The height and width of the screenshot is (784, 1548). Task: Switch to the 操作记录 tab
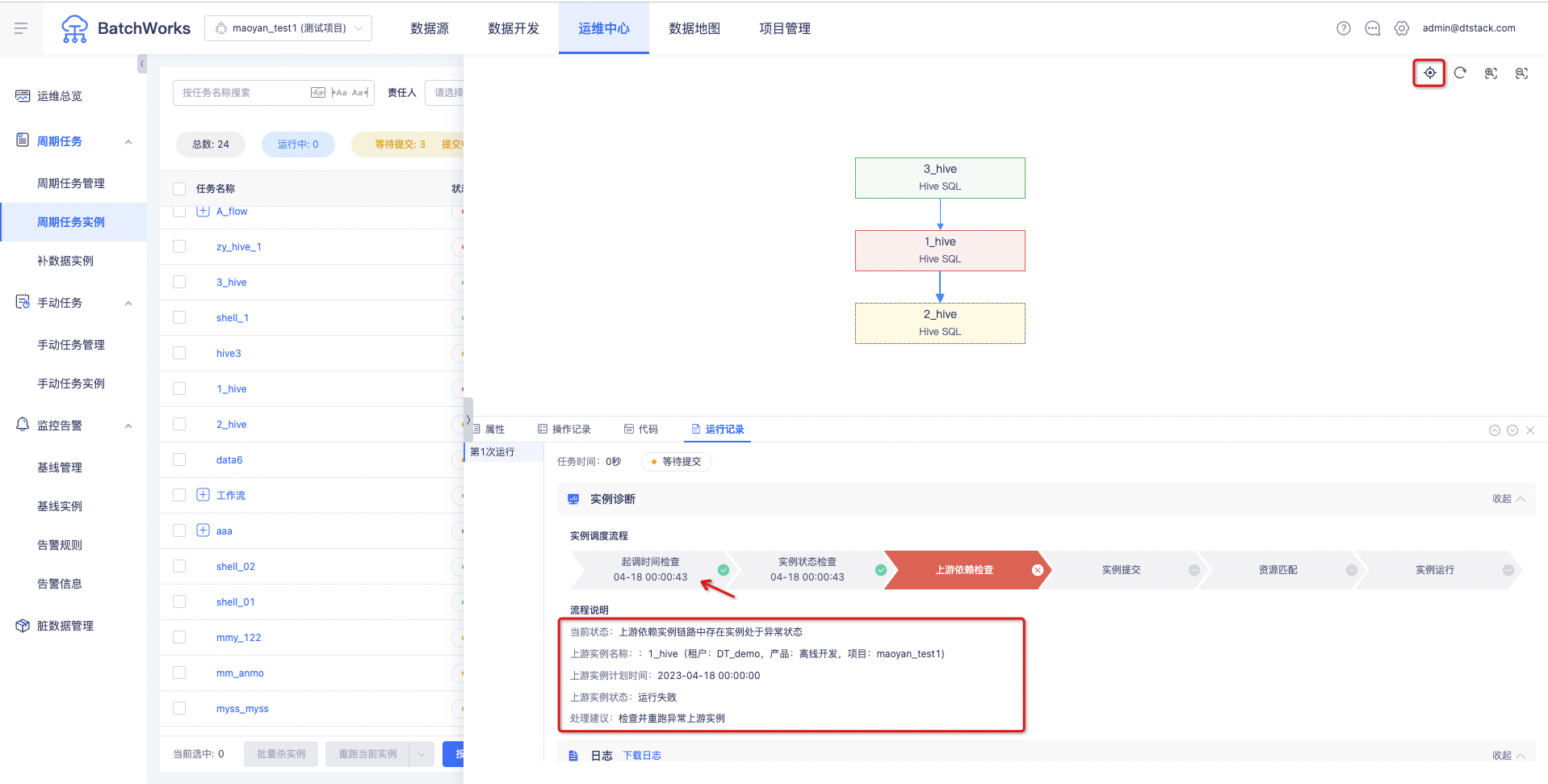(x=564, y=430)
